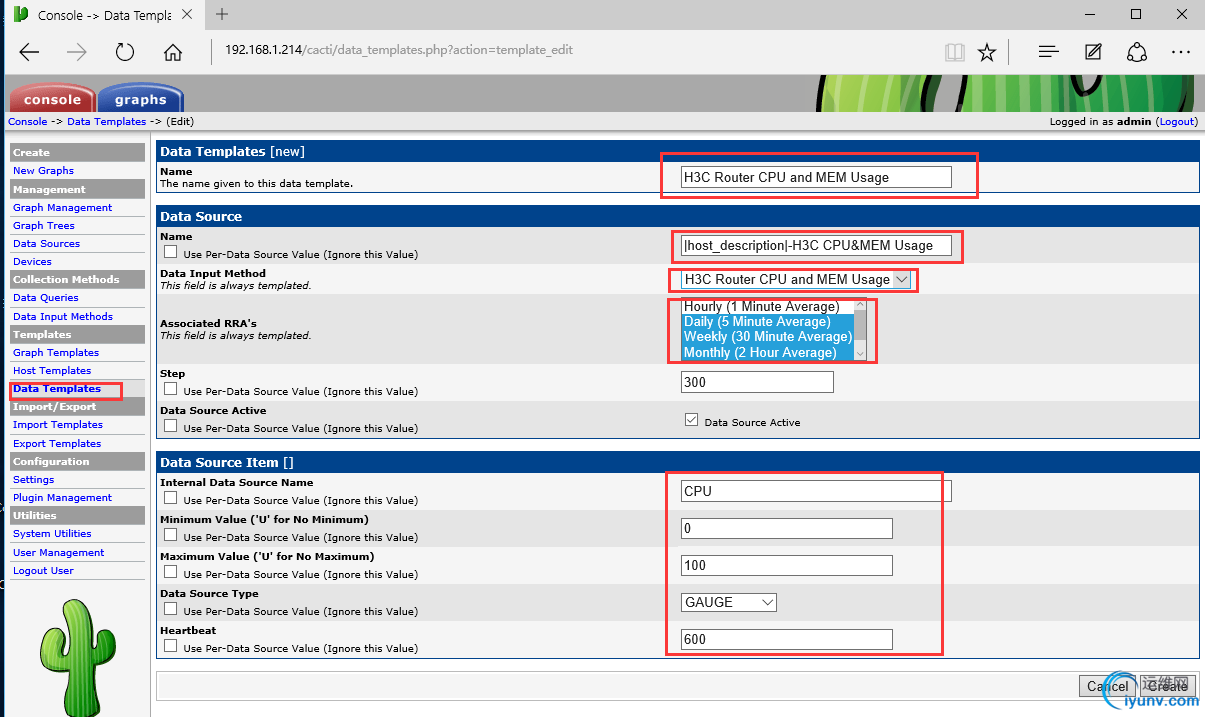Open Settings in sidebar
Image resolution: width=1205 pixels, height=717 pixels.
click(x=34, y=479)
